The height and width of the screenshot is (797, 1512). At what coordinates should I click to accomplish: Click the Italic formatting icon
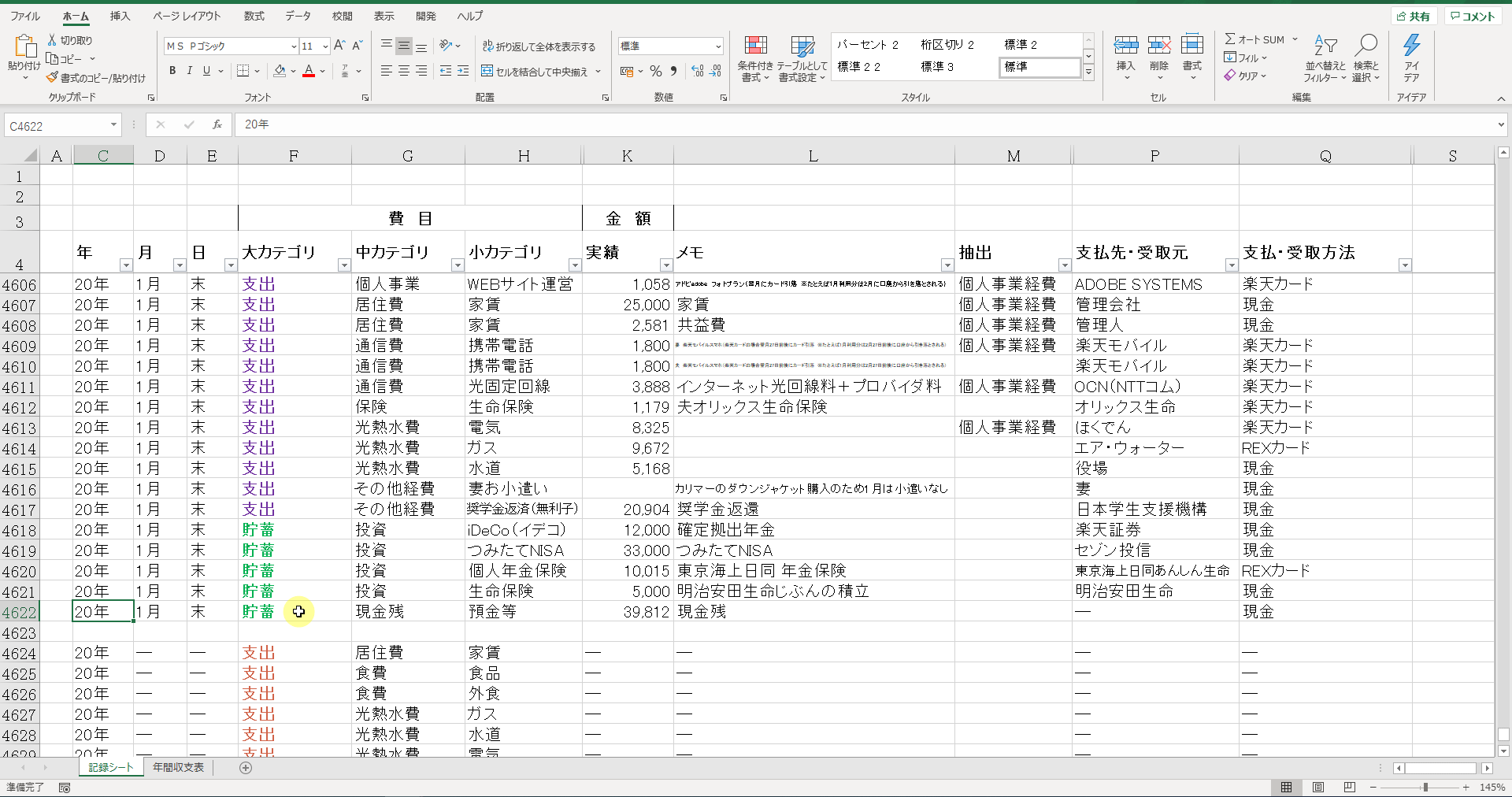[190, 71]
